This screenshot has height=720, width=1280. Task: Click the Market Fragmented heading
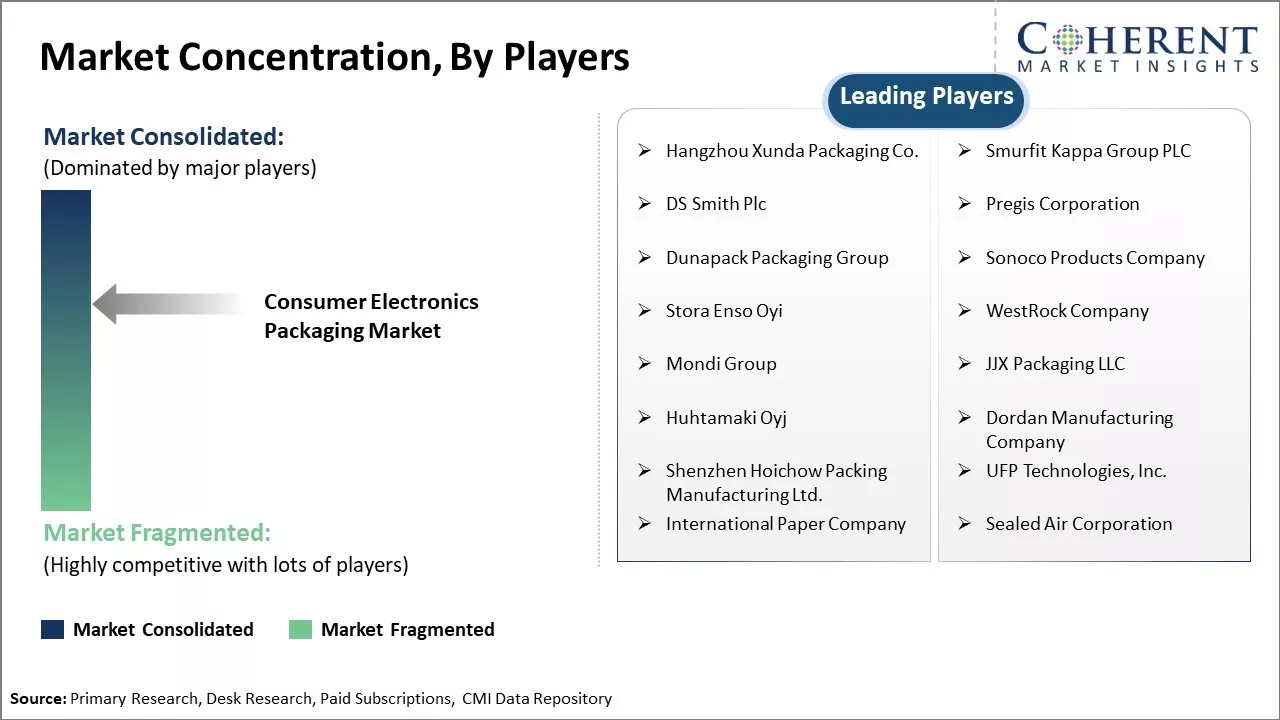click(157, 533)
